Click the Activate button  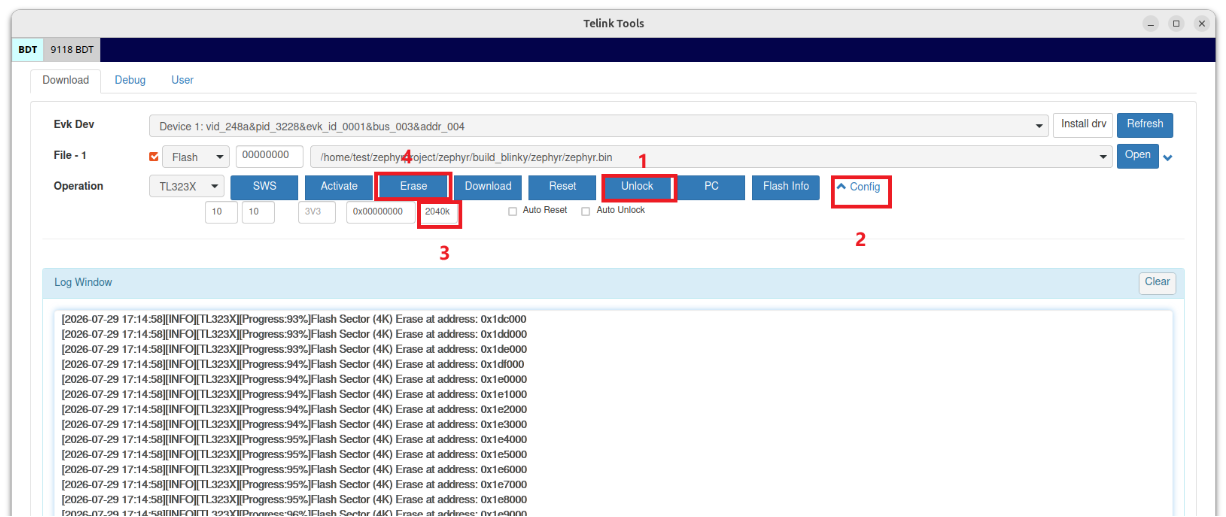click(339, 187)
